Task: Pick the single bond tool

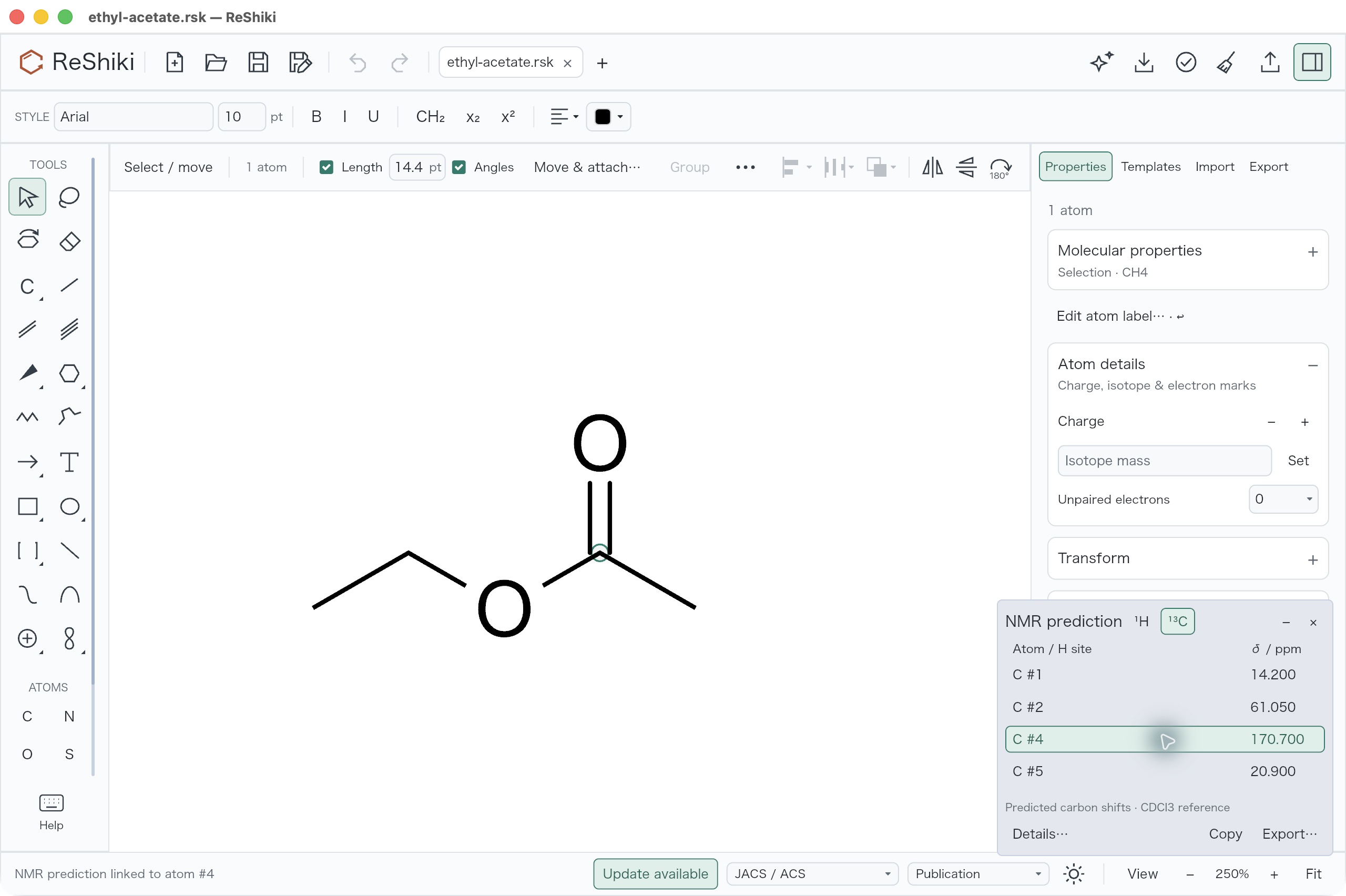Action: click(x=69, y=285)
